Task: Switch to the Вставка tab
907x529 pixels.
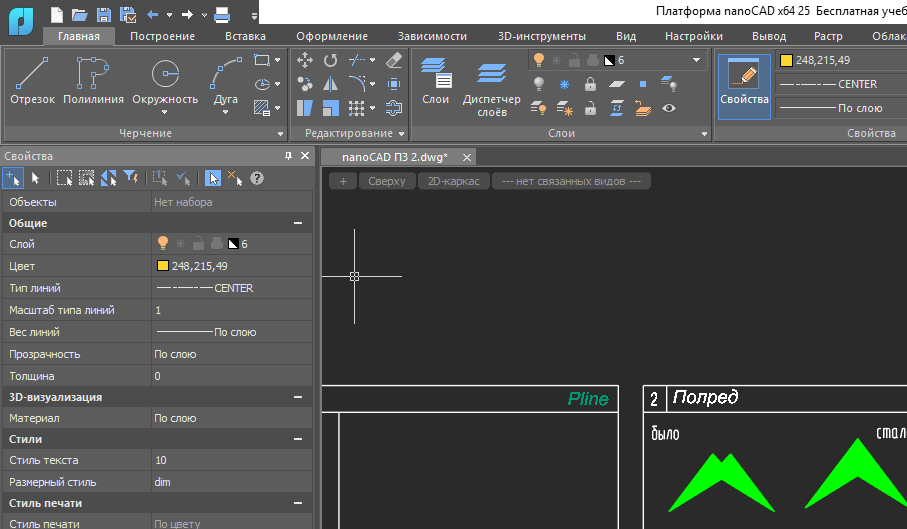Action: pos(245,36)
